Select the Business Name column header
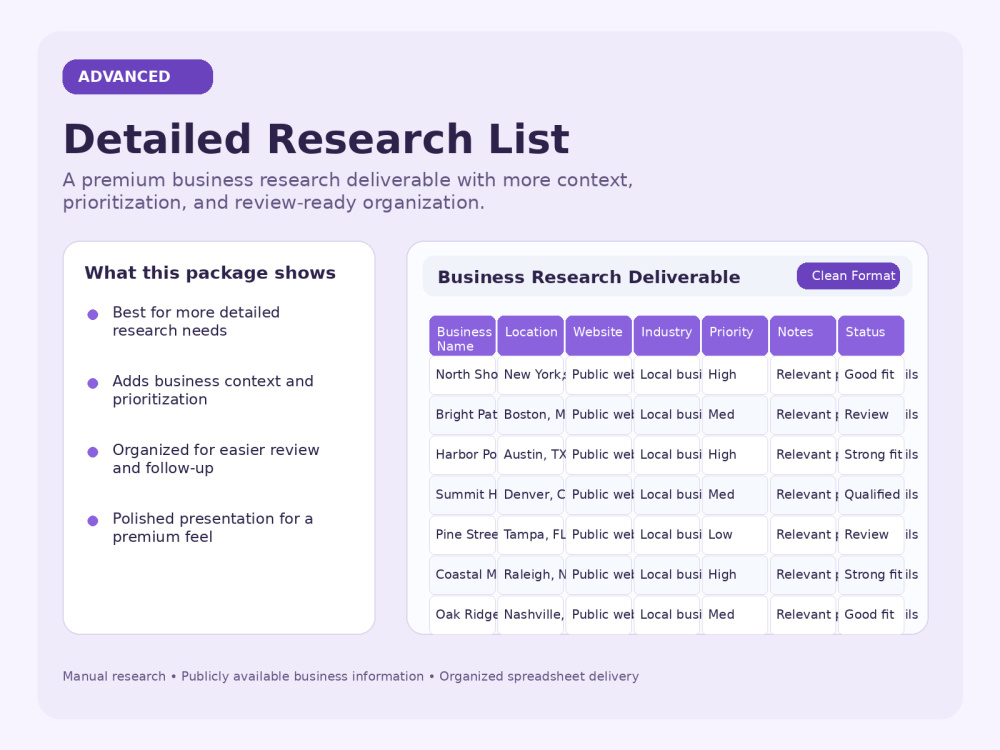The width and height of the screenshot is (1000, 750). coord(462,335)
